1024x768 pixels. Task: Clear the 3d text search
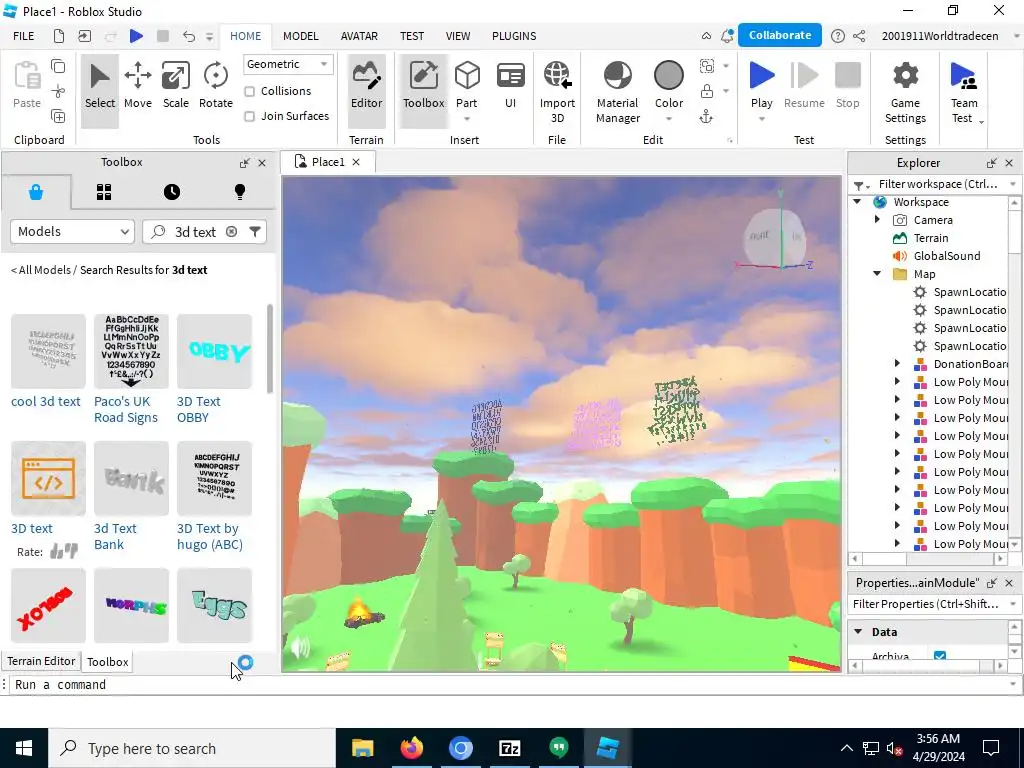click(231, 232)
